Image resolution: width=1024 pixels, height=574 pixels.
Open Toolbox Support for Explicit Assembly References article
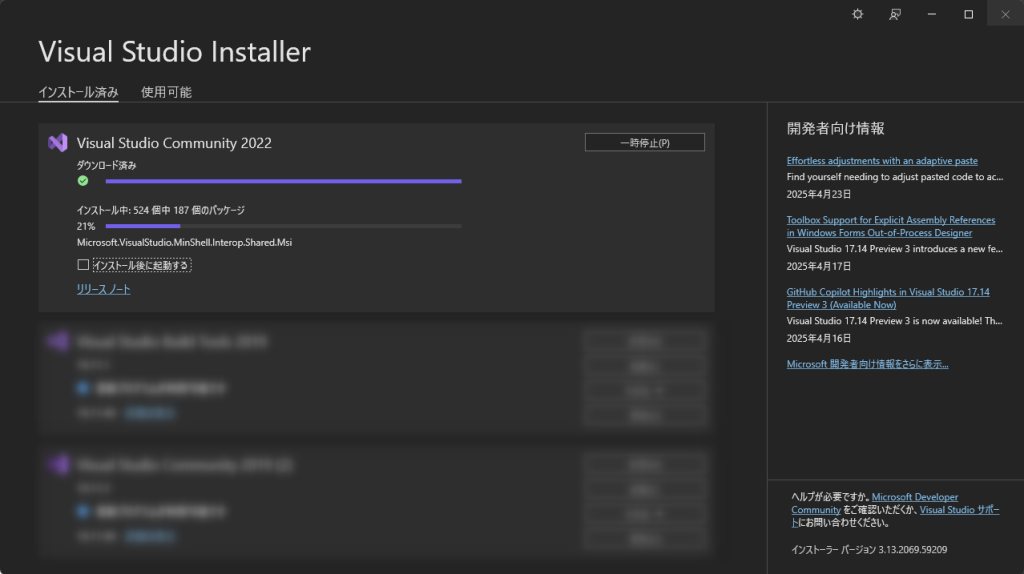point(891,226)
